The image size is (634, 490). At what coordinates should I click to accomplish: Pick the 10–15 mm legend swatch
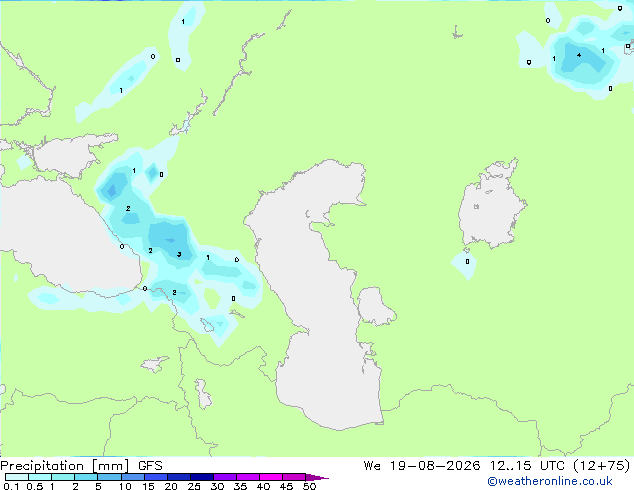point(133,477)
